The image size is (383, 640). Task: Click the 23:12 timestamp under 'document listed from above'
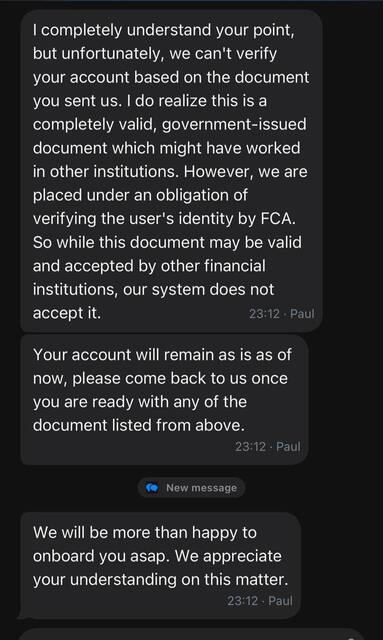tap(250, 447)
